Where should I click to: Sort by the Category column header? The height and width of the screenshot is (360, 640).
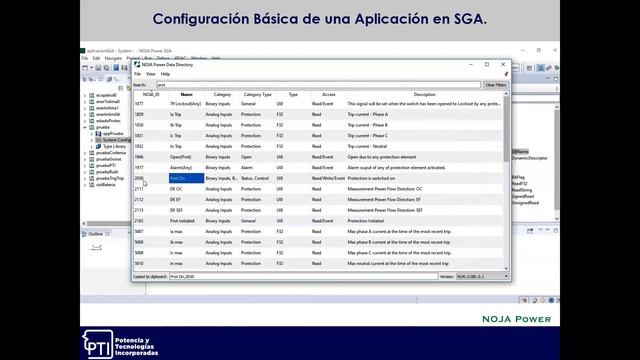[x=222, y=94]
